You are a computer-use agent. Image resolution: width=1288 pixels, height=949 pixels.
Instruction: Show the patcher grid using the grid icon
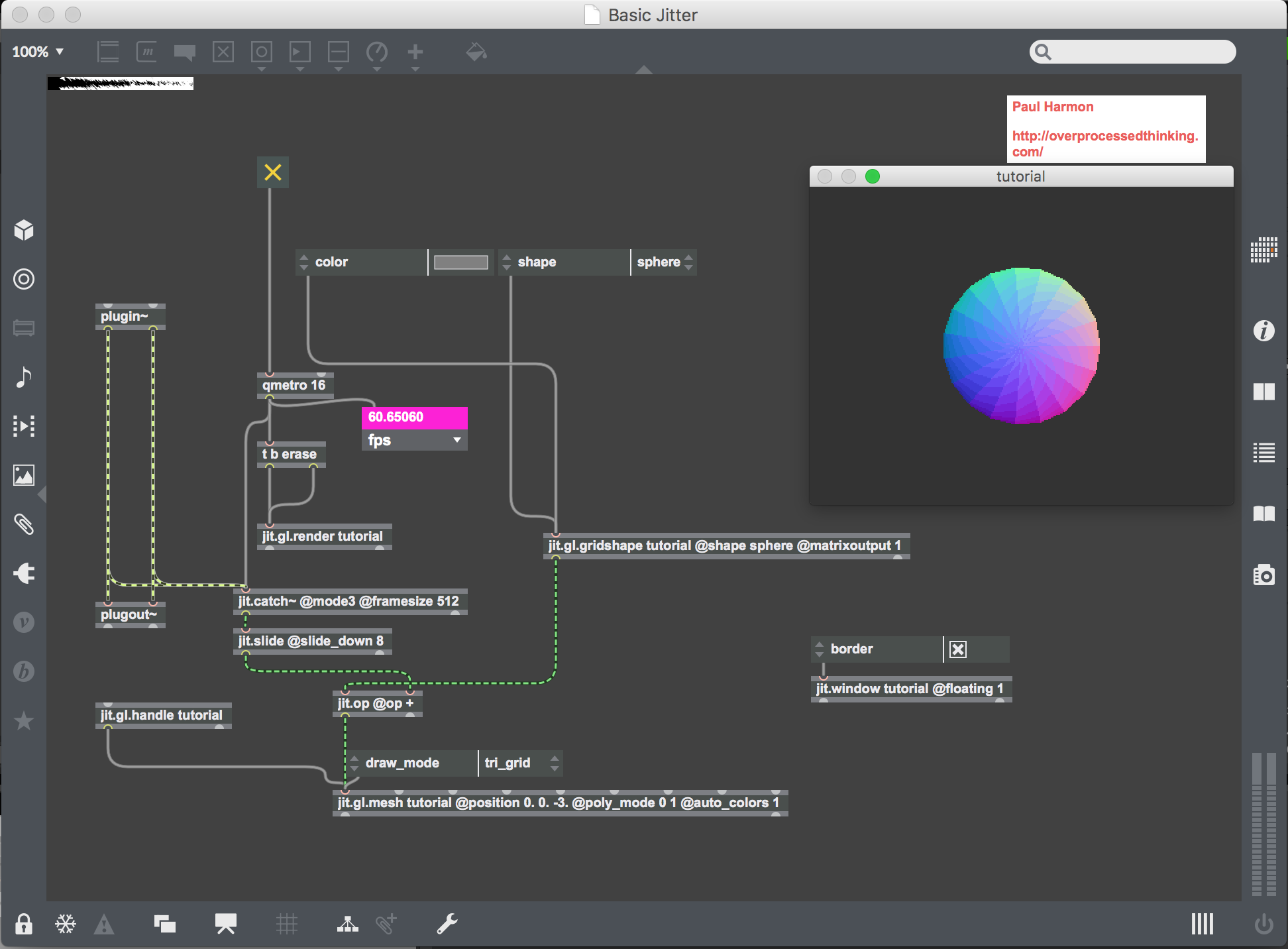tap(287, 923)
